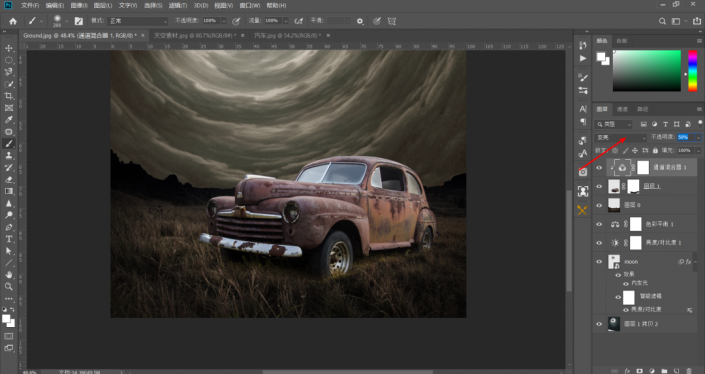Hide the 图层 0 layer
Viewport: 705px width, 374px height.
pos(599,205)
